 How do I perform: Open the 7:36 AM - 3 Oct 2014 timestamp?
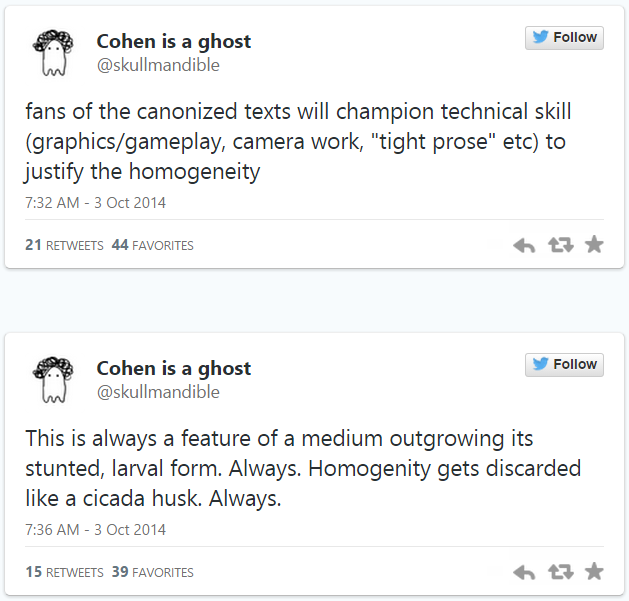point(95,529)
